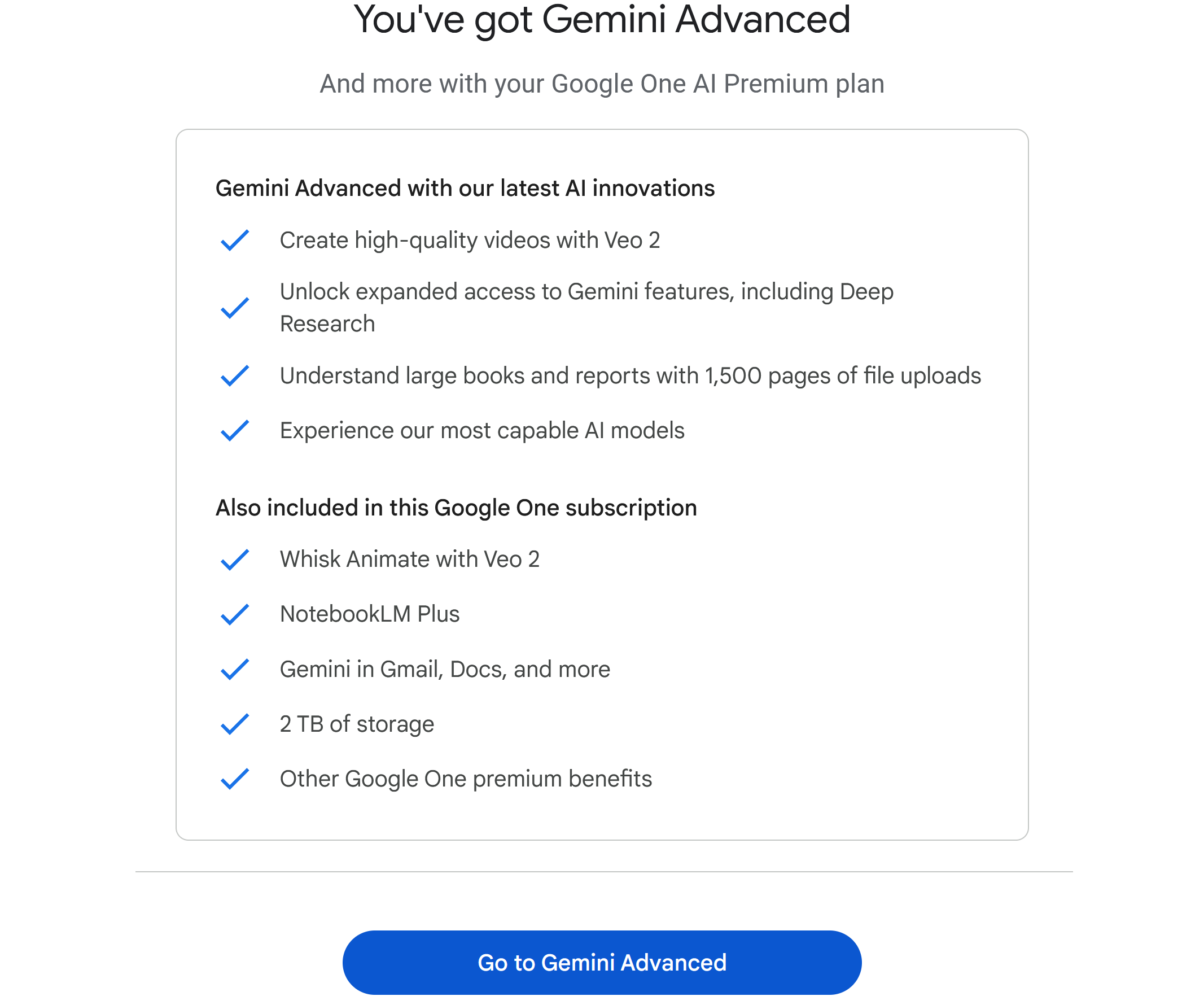The width and height of the screenshot is (1204, 1005).
Task: Click the Google One AI Premium subtitle
Action: [x=601, y=84]
